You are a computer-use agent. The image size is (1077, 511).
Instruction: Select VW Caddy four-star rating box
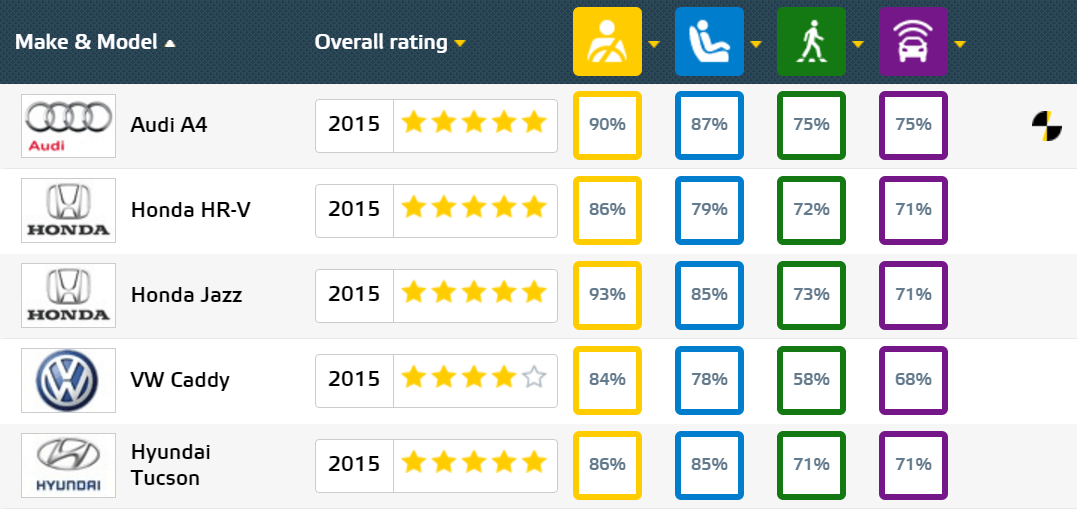point(436,379)
